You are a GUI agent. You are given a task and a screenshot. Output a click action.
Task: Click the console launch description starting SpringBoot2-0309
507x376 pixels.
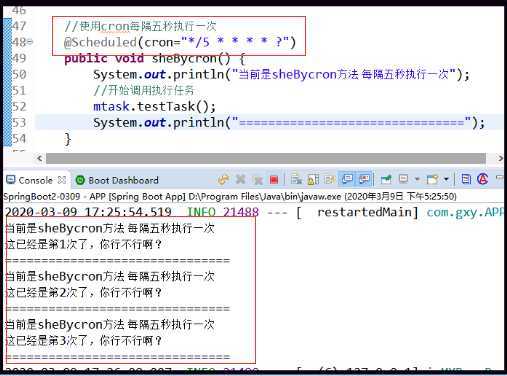tap(230, 196)
